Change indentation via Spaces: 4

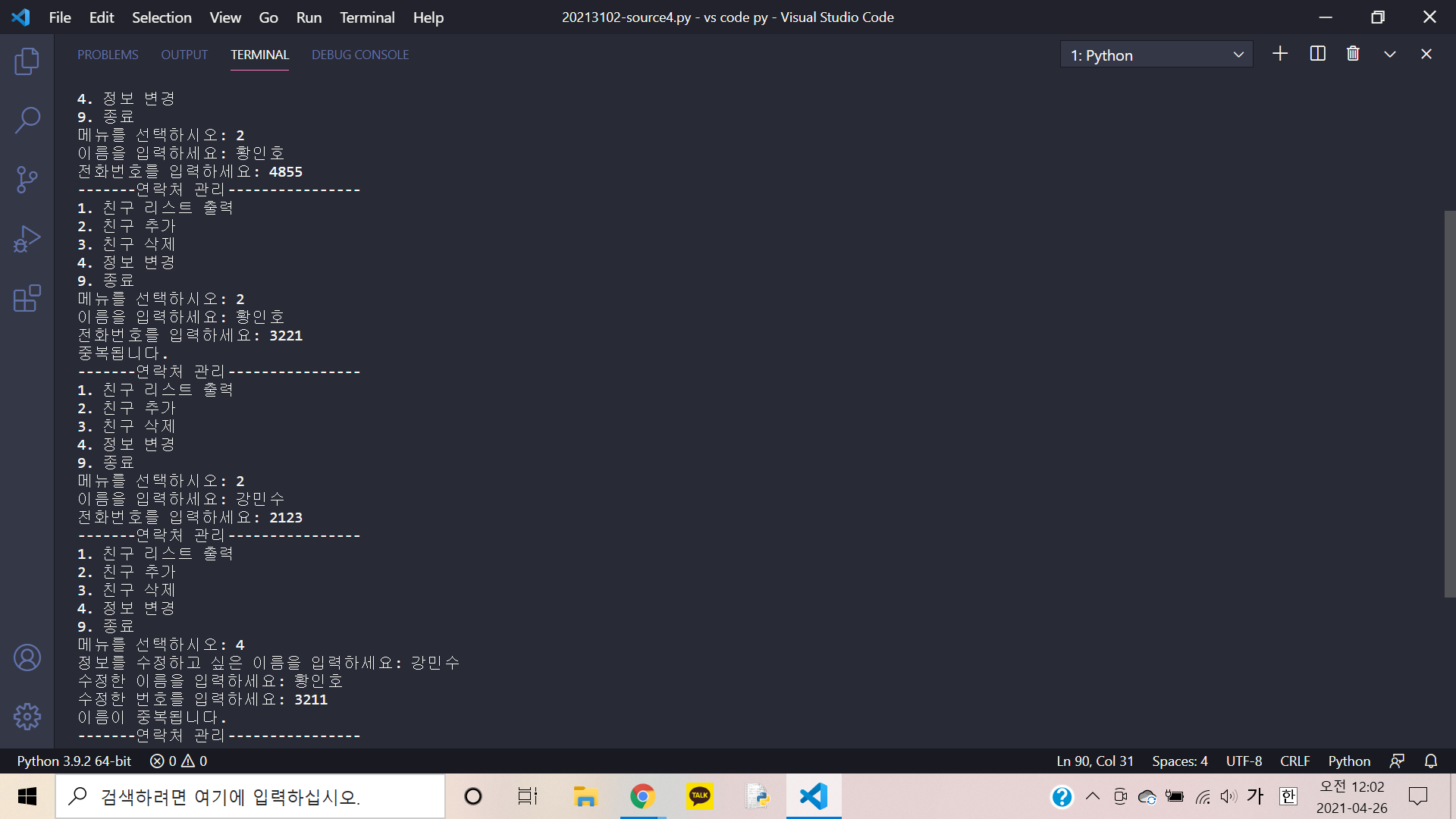click(x=1180, y=761)
